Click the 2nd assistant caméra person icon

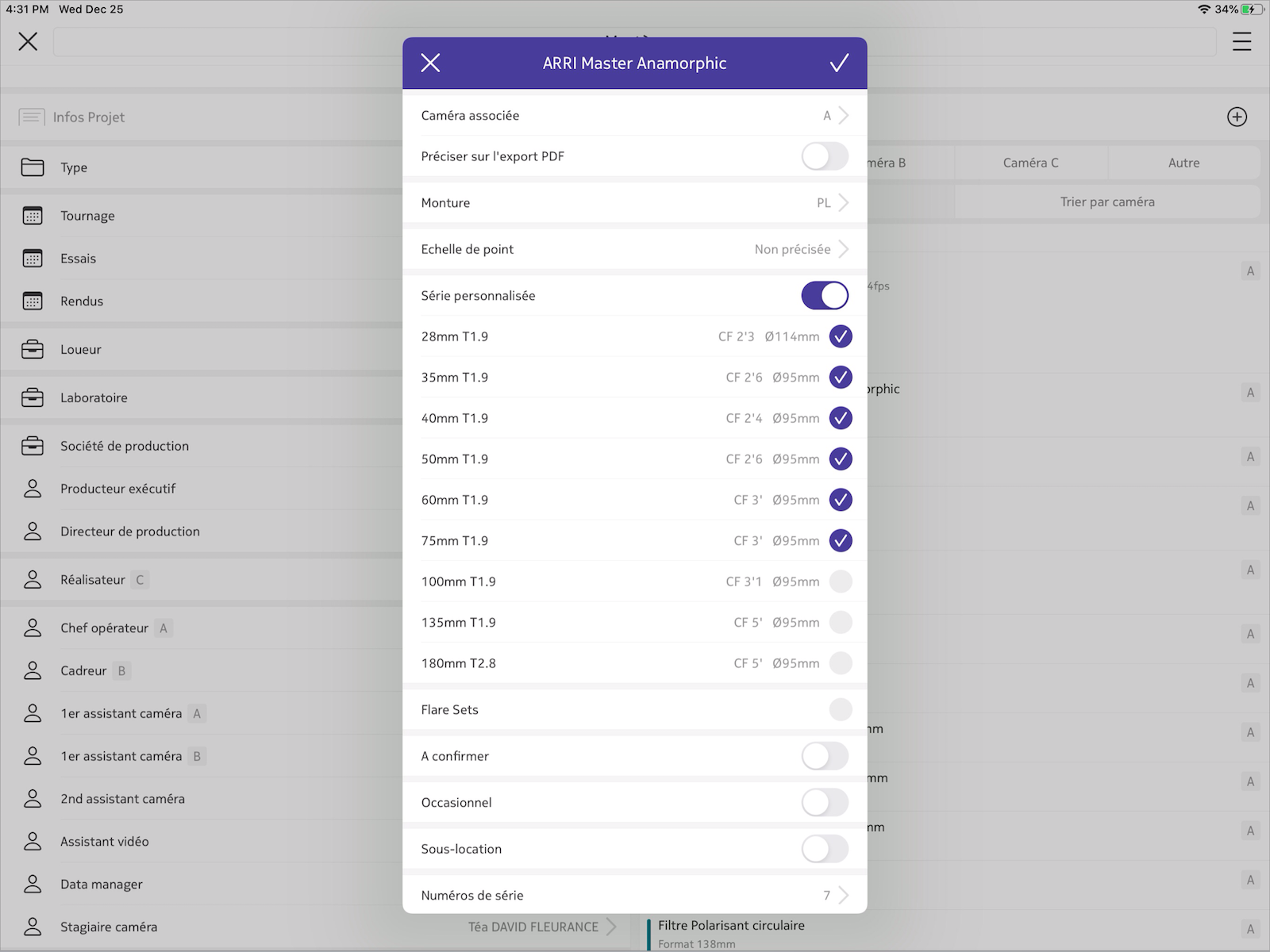point(33,799)
